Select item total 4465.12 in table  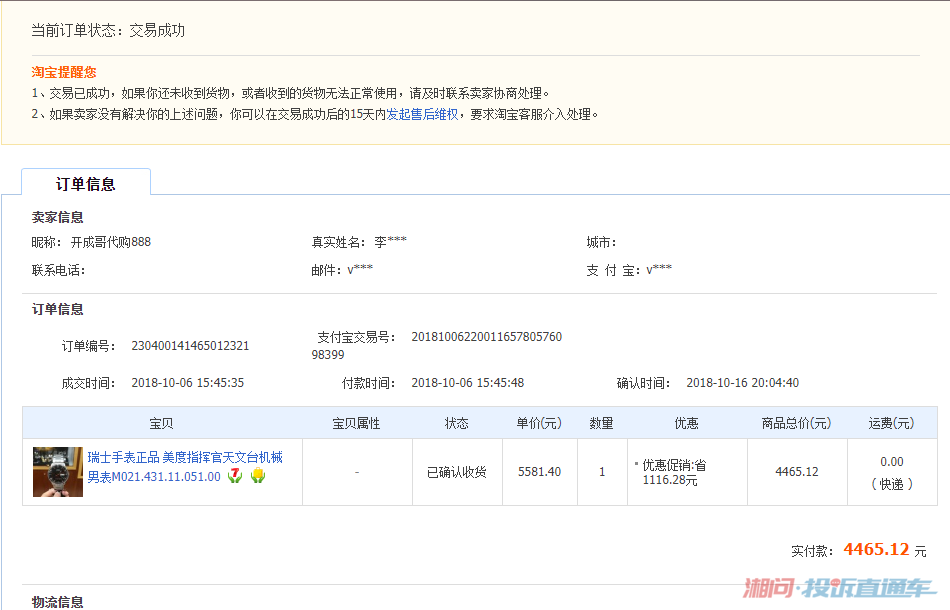click(x=797, y=472)
